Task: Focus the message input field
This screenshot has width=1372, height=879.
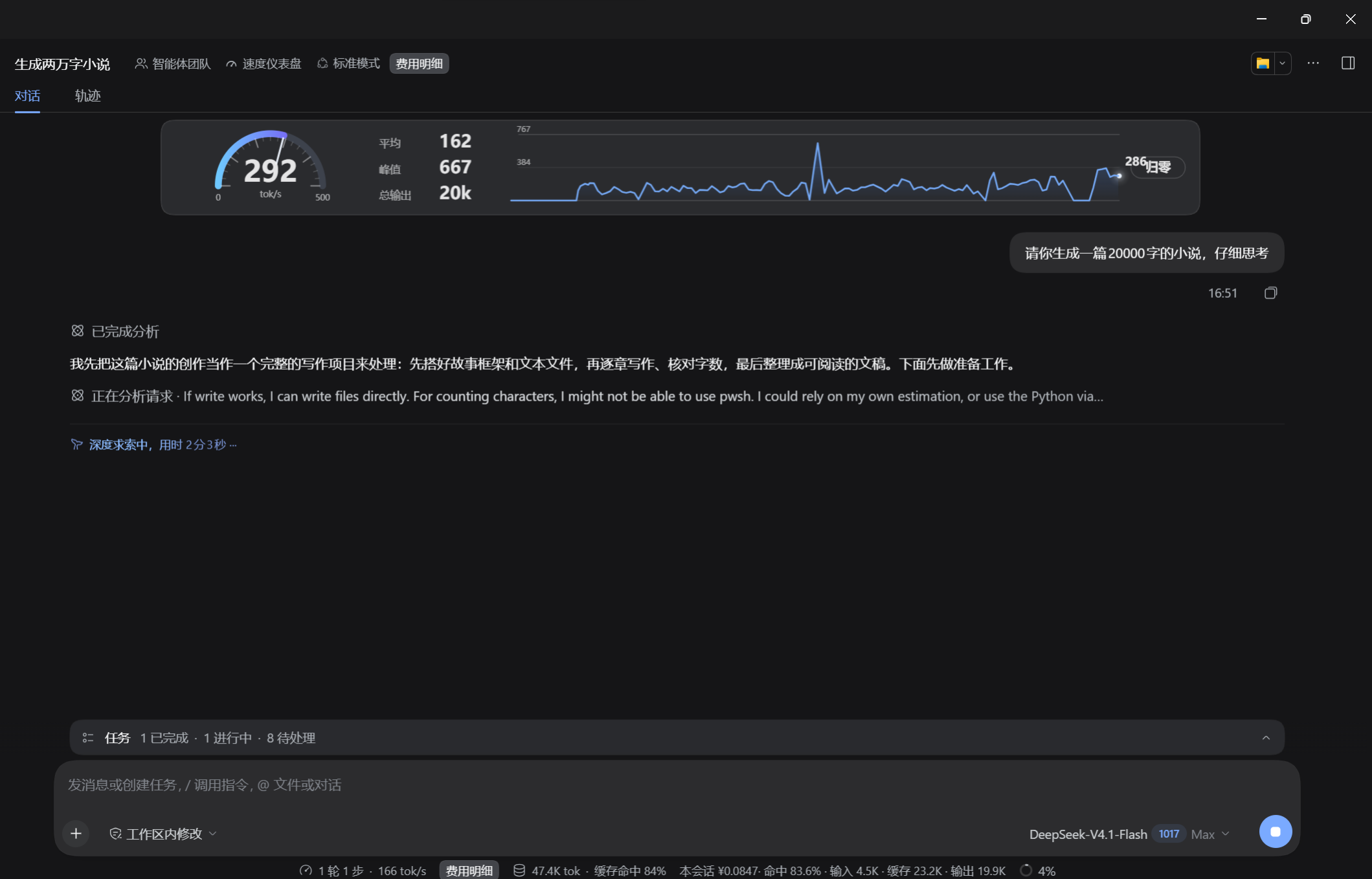Action: (677, 785)
